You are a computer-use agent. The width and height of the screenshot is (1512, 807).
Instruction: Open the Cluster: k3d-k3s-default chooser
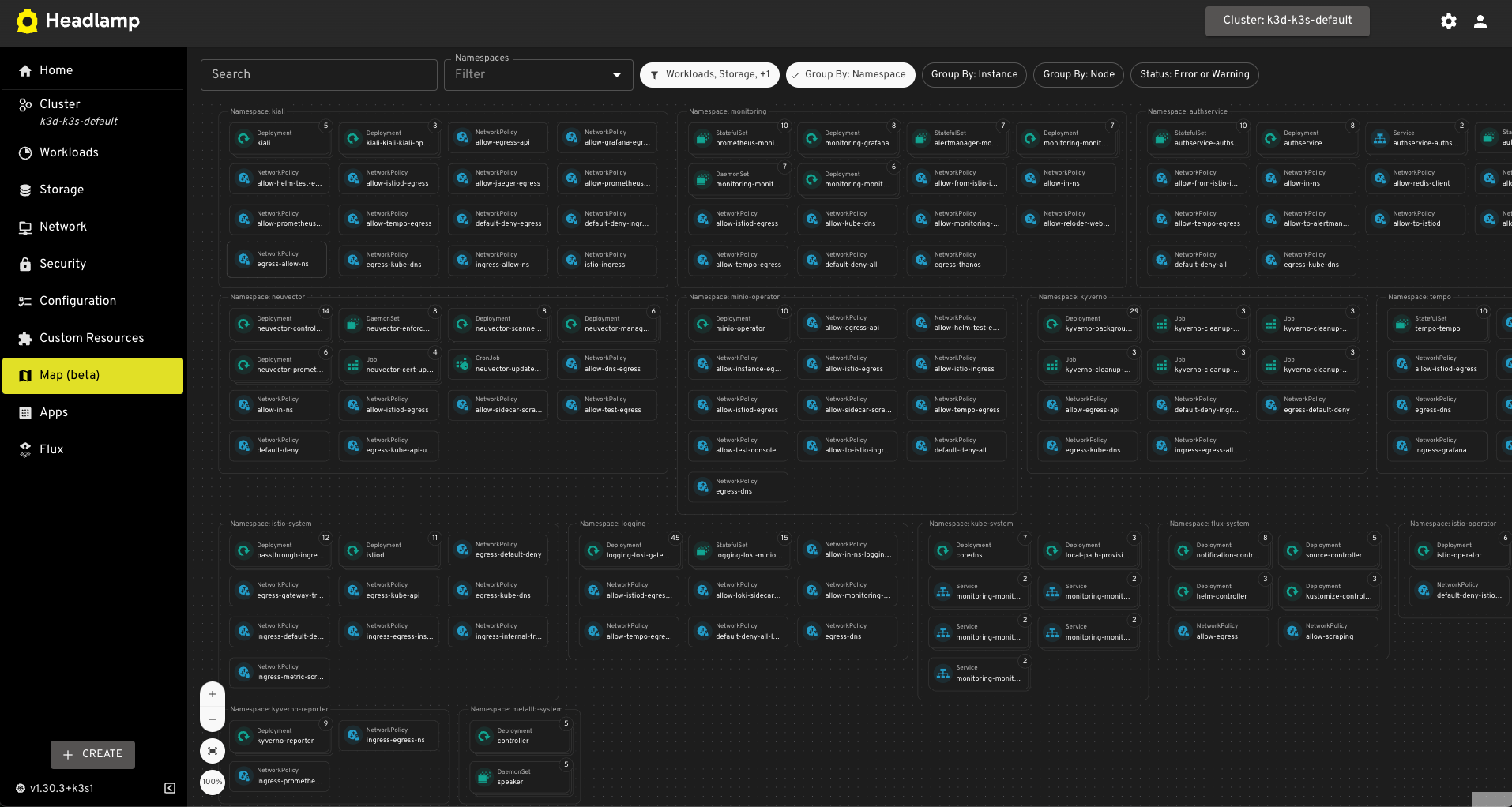click(1287, 21)
